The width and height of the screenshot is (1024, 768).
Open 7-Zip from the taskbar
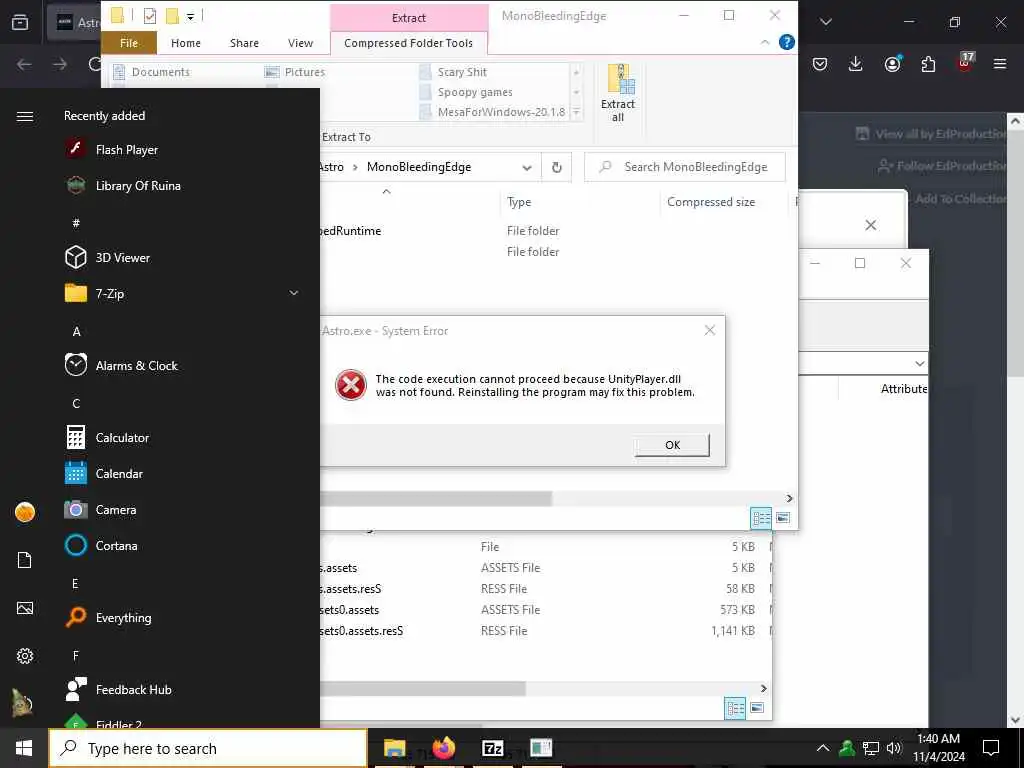[492, 748]
